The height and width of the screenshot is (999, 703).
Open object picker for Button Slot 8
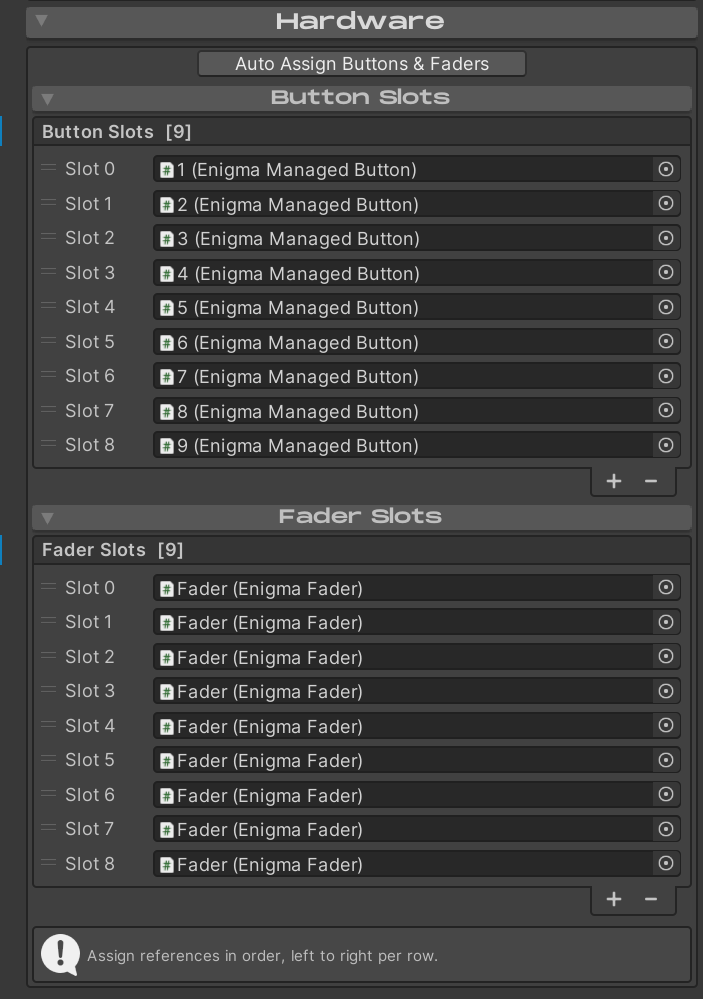click(x=665, y=445)
